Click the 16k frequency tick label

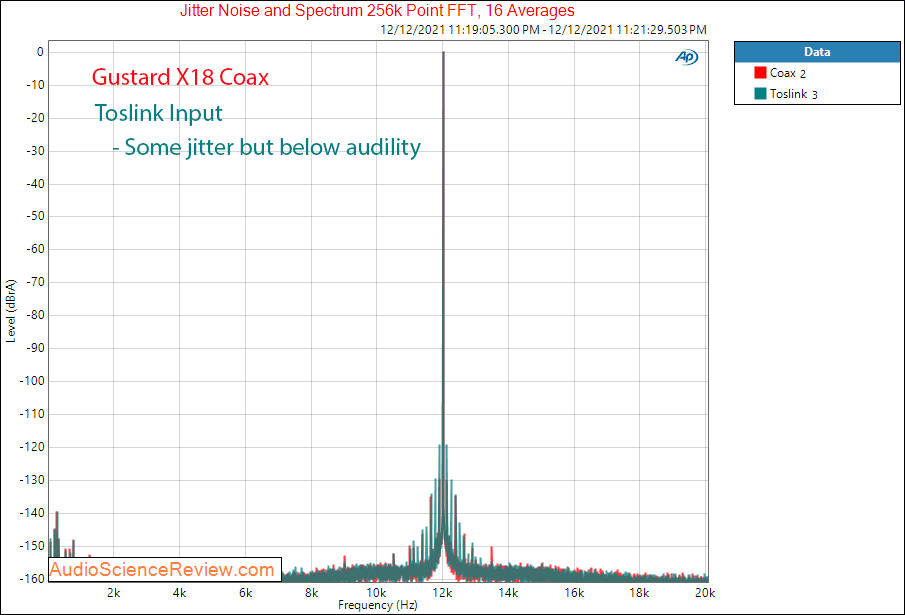574,593
